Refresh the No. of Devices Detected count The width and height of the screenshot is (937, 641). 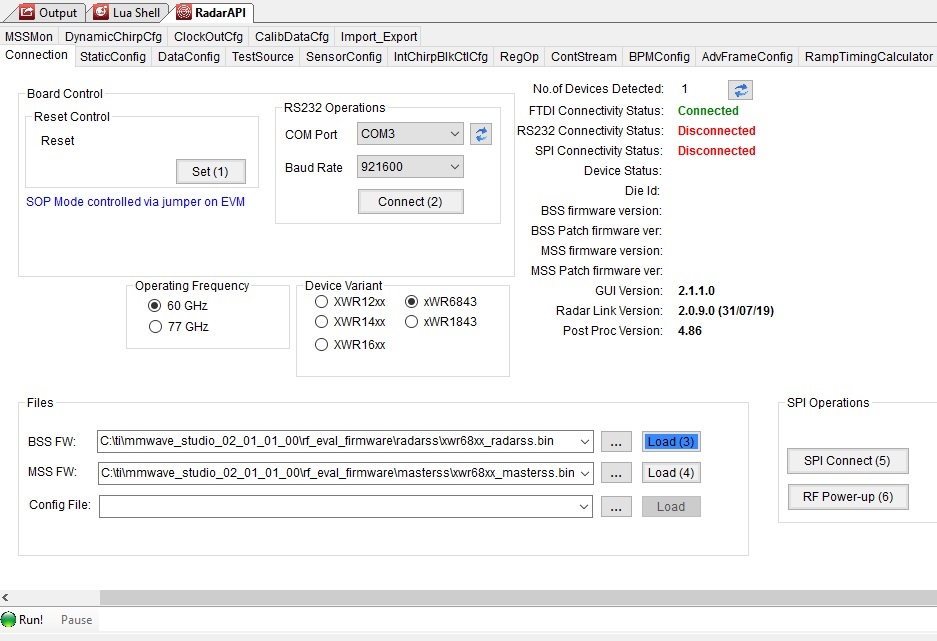coord(738,89)
